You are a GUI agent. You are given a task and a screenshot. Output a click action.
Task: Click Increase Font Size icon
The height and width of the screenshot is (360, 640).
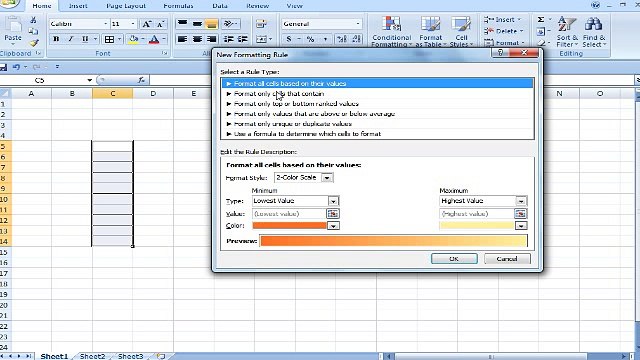point(146,24)
